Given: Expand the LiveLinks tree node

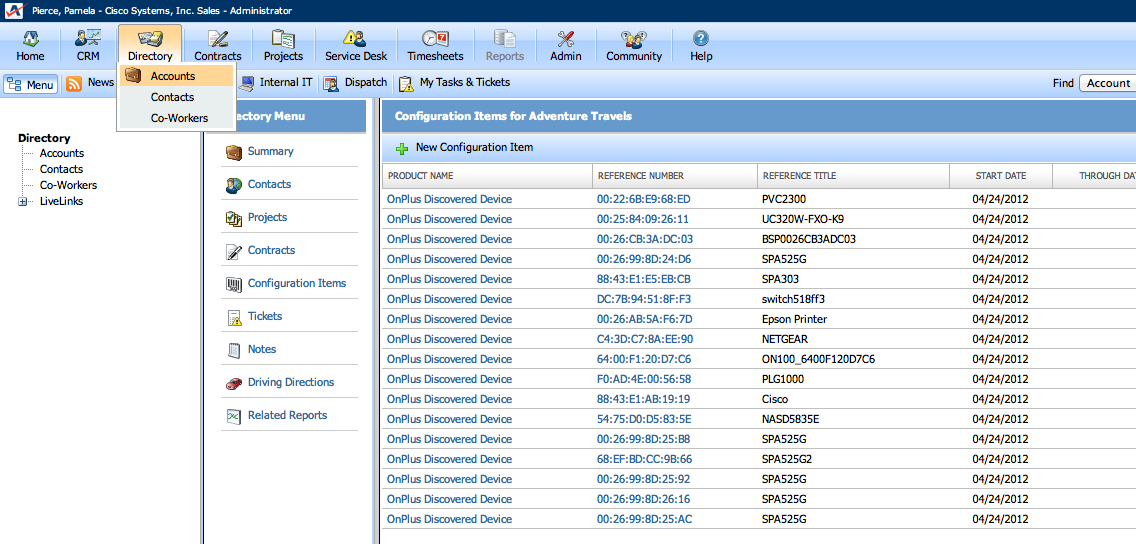Looking at the screenshot, I should tap(22, 201).
